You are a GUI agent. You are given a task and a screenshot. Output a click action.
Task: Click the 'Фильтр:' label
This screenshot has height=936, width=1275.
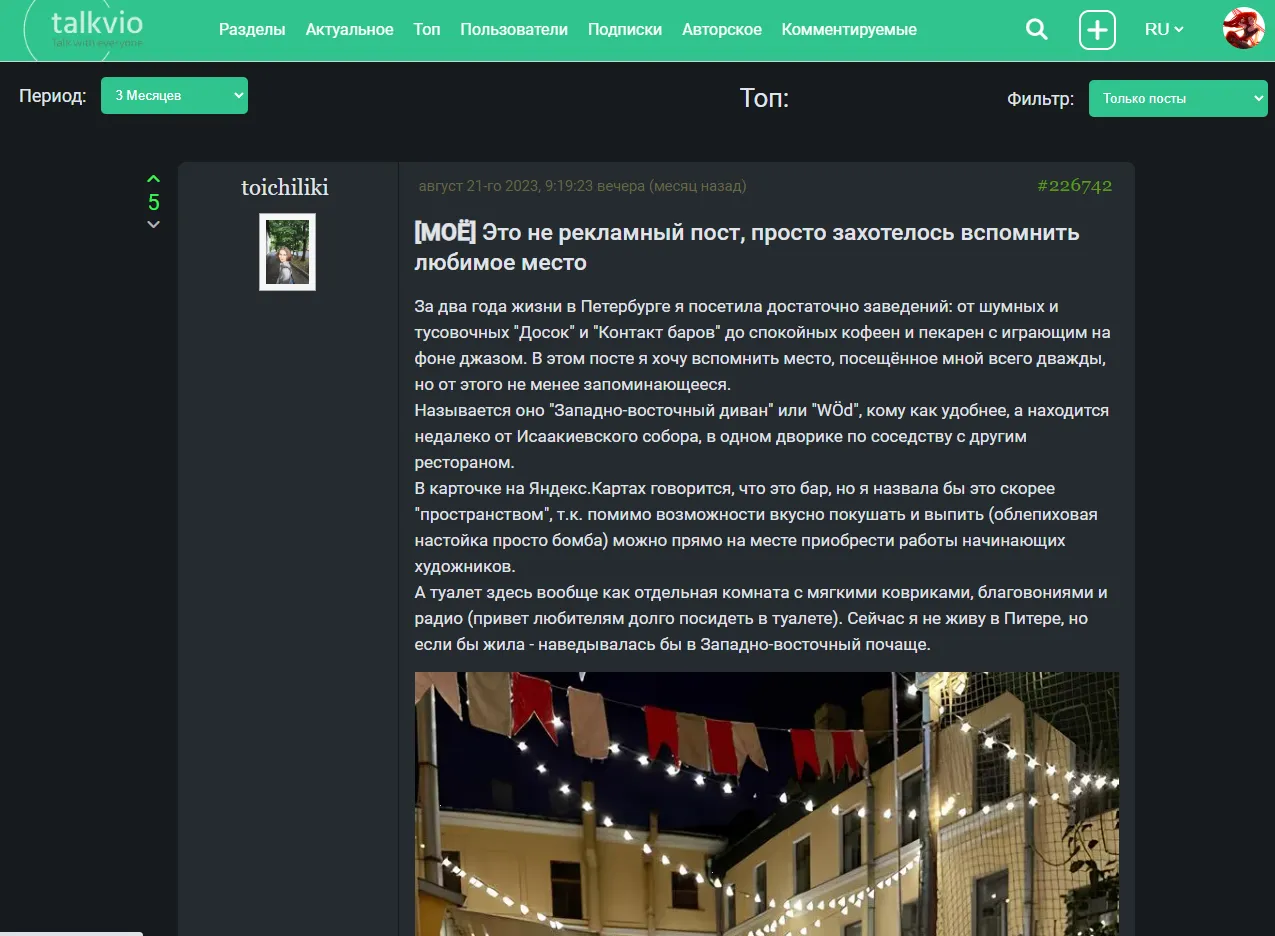click(1041, 99)
